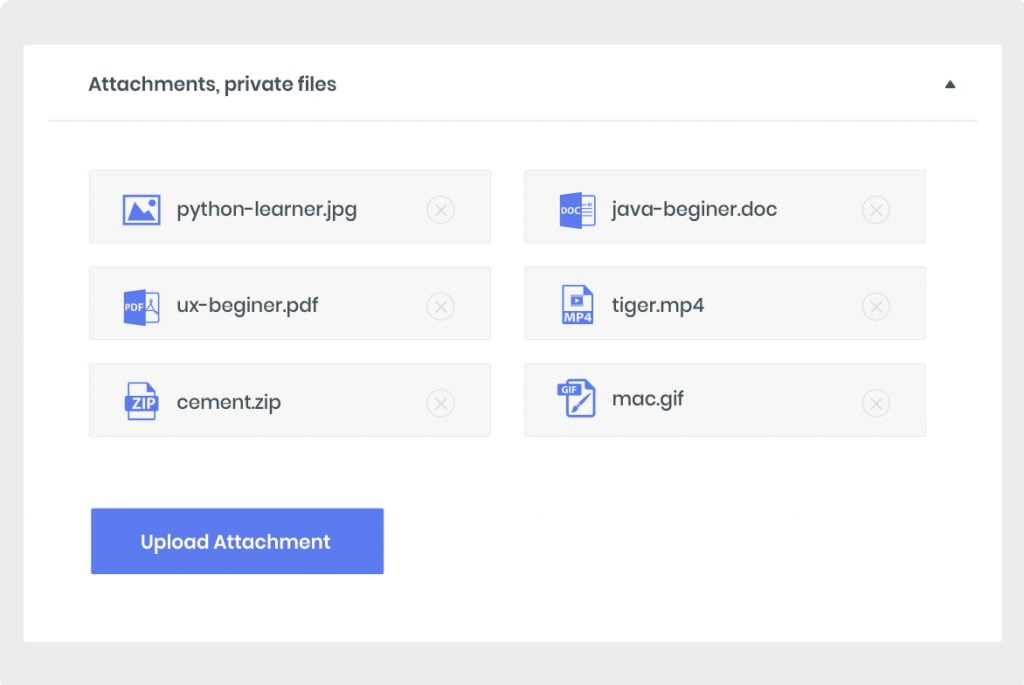Remove the mac.gif attachment
The height and width of the screenshot is (685, 1024).
coord(876,403)
